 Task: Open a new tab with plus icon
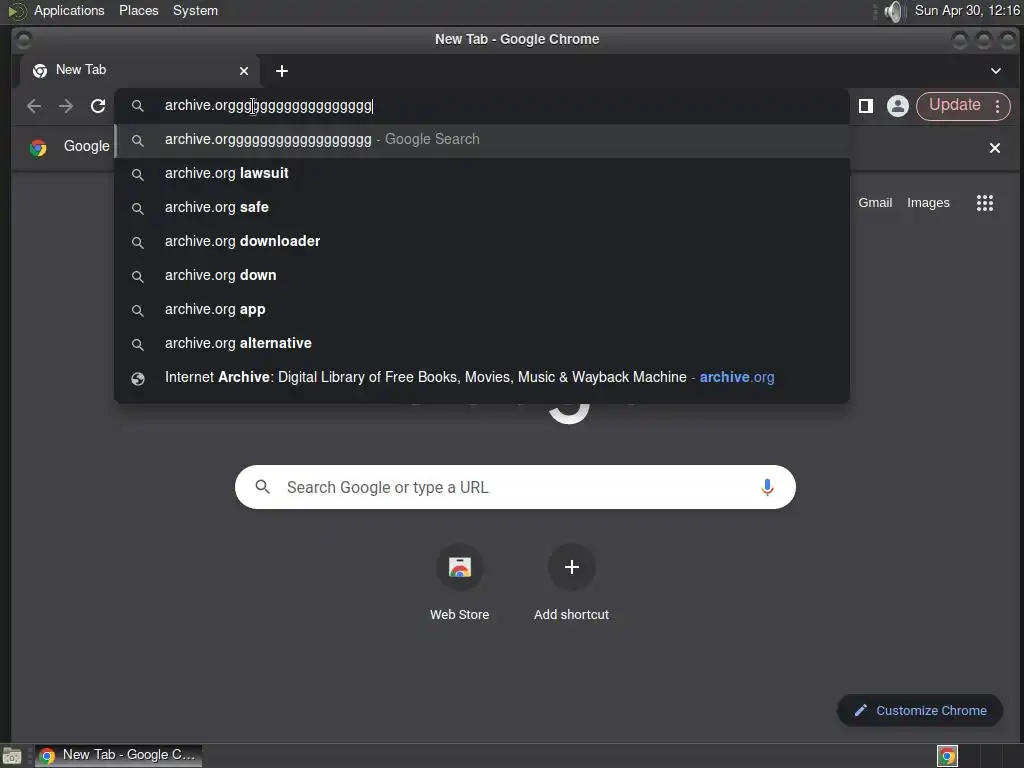pyautogui.click(x=282, y=71)
